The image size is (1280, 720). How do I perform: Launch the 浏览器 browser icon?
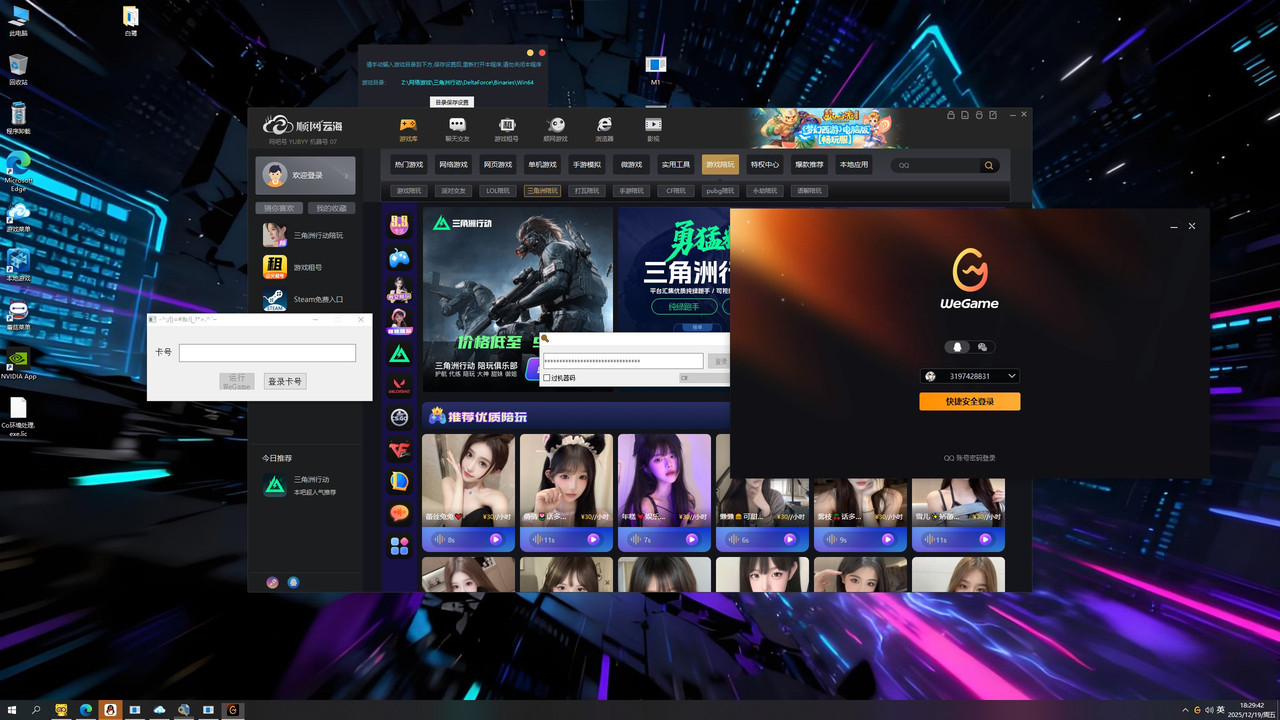[x=604, y=128]
